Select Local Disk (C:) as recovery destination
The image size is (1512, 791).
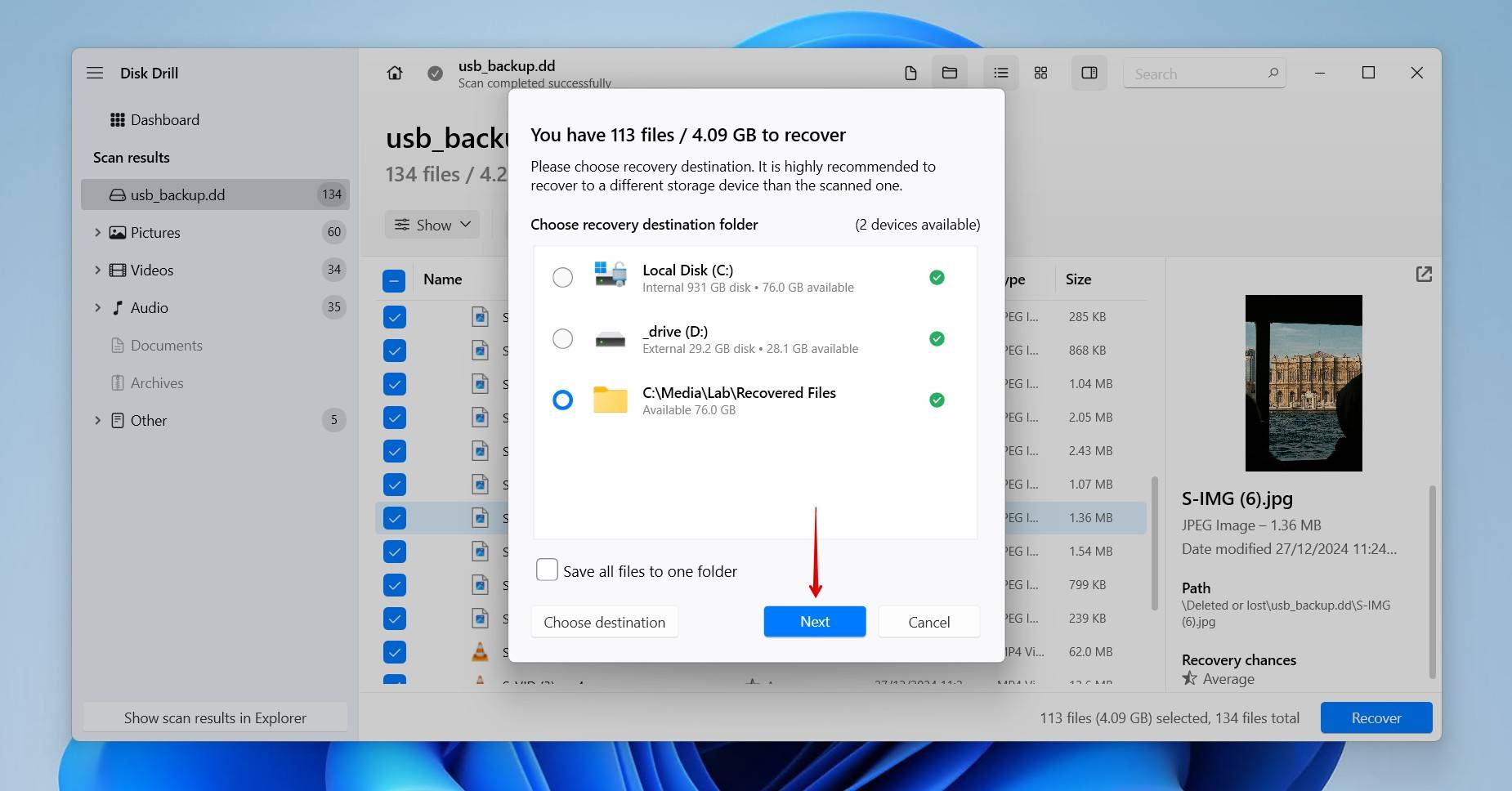click(x=562, y=277)
